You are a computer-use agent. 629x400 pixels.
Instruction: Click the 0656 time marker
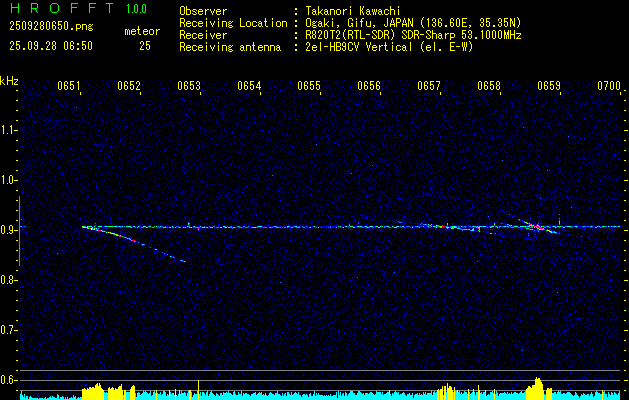coord(369,87)
